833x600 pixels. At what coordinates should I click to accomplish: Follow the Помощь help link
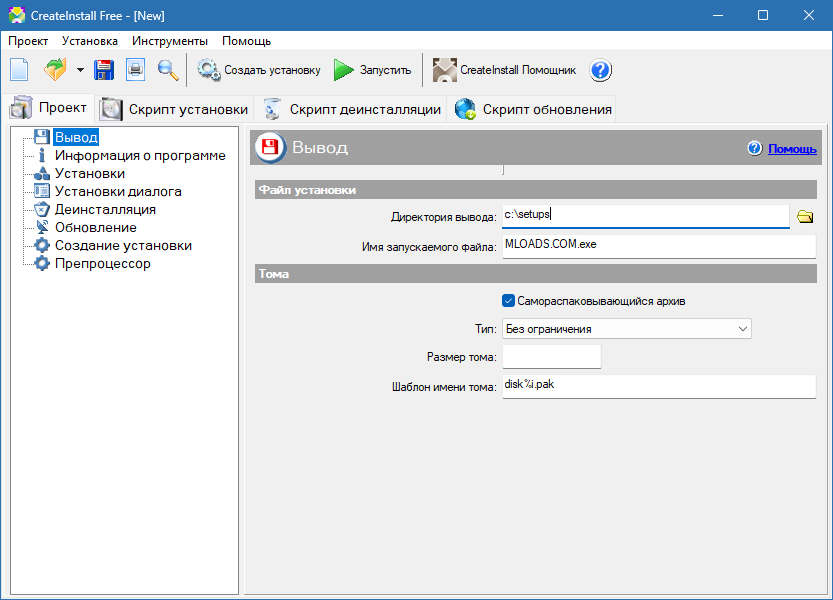[x=792, y=149]
